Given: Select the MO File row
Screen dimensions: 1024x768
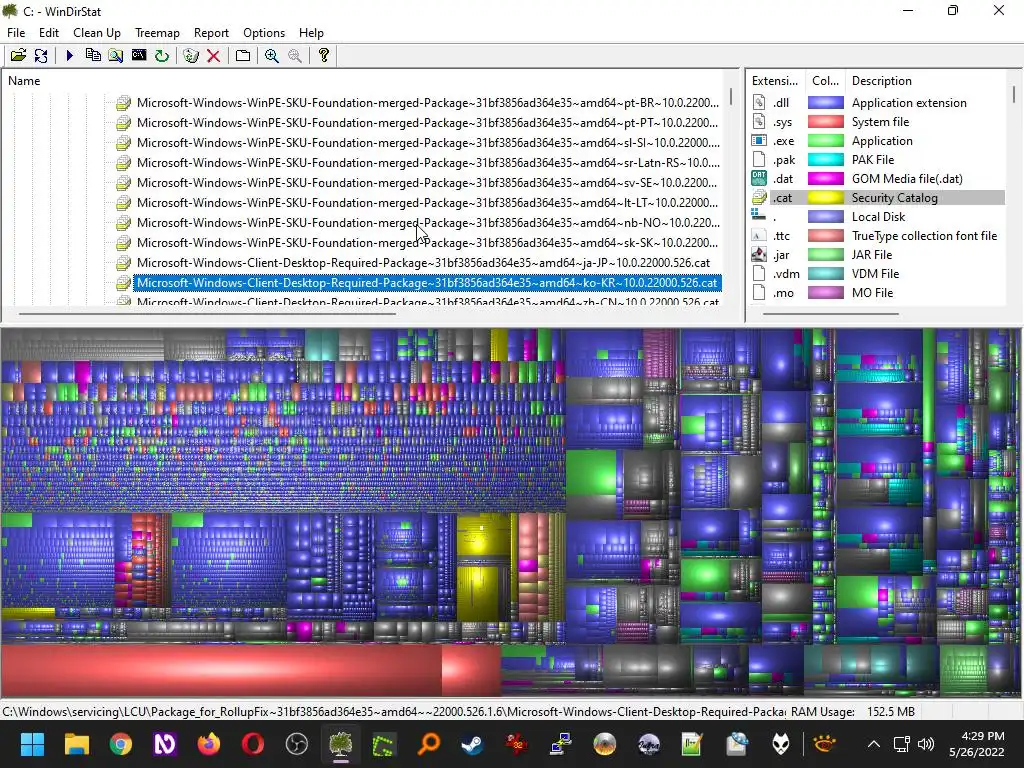Looking at the screenshot, I should (x=877, y=292).
